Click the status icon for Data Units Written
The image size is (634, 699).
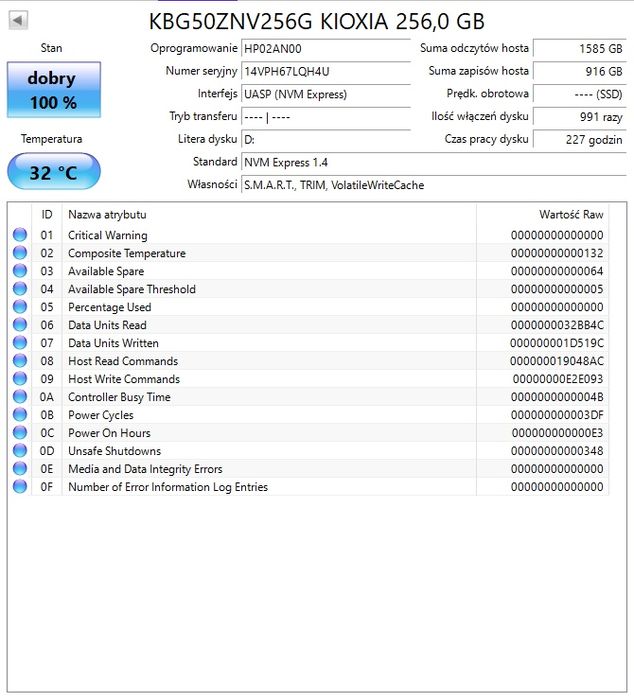coord(20,342)
